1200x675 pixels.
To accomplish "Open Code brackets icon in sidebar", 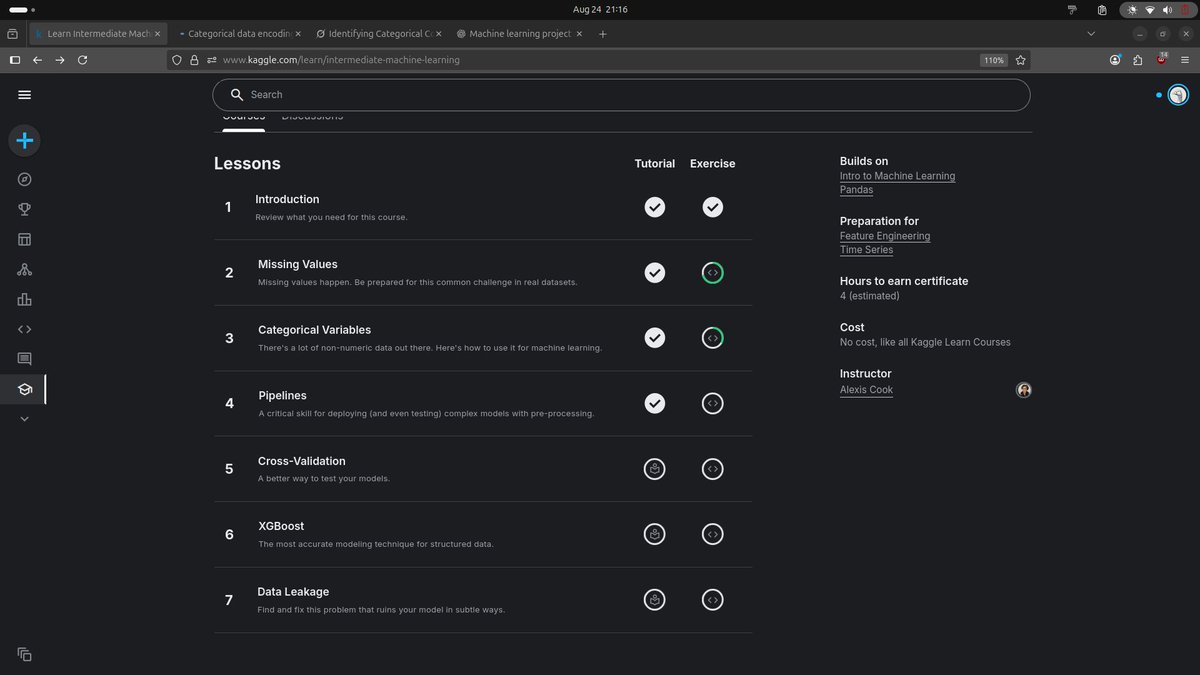I will click(x=25, y=329).
